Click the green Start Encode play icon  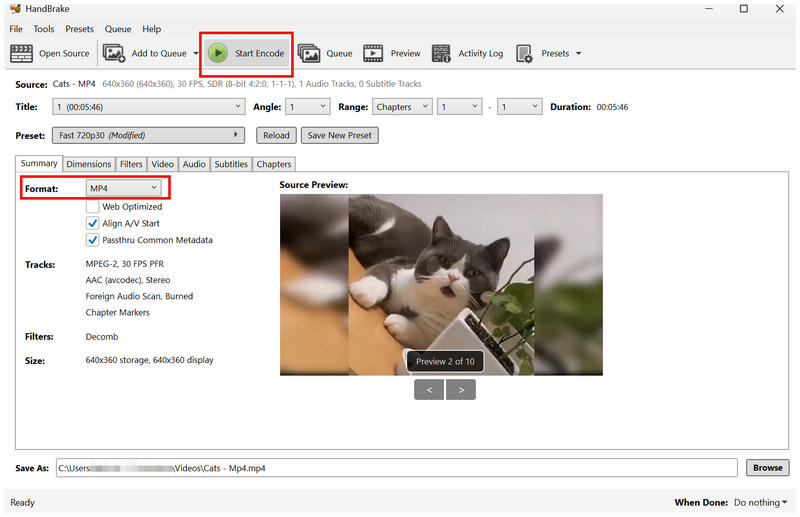[x=218, y=53]
